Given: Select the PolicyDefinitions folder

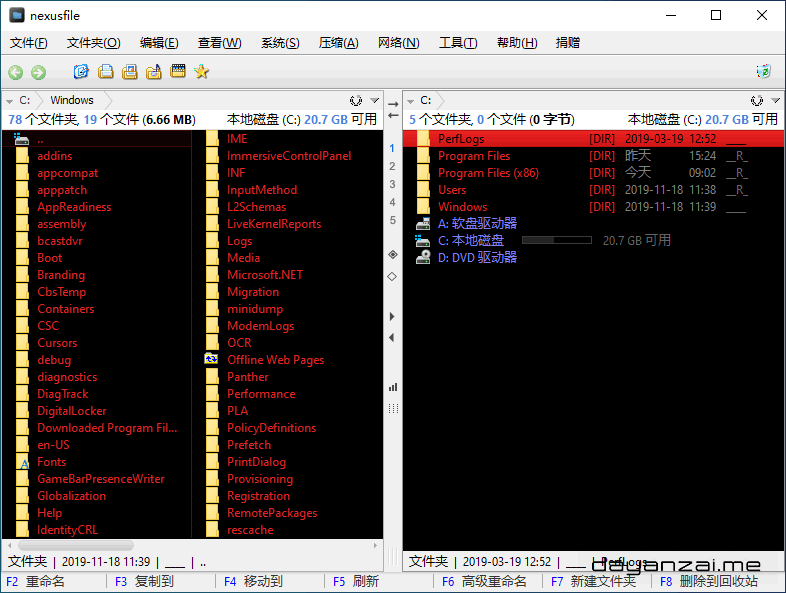Looking at the screenshot, I should coord(271,428).
